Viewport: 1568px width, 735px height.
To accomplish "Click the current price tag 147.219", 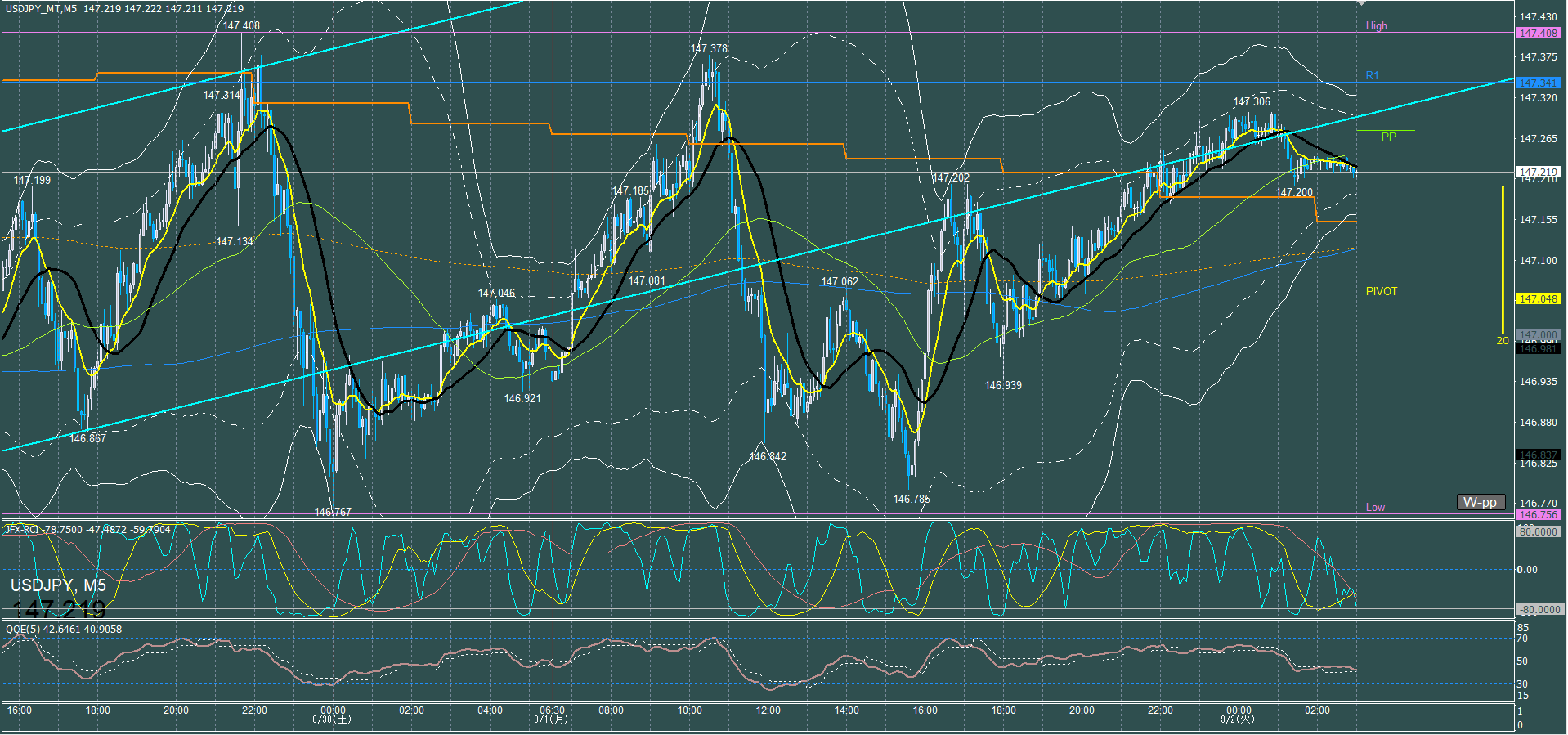I will point(1538,172).
